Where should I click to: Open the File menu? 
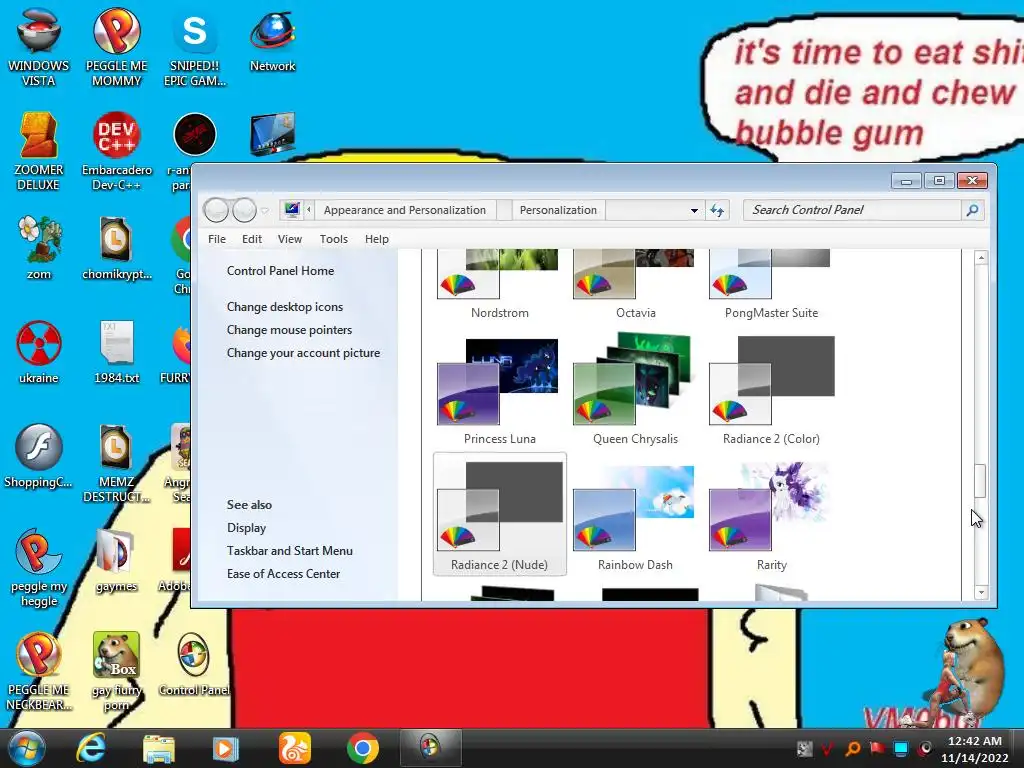point(217,239)
